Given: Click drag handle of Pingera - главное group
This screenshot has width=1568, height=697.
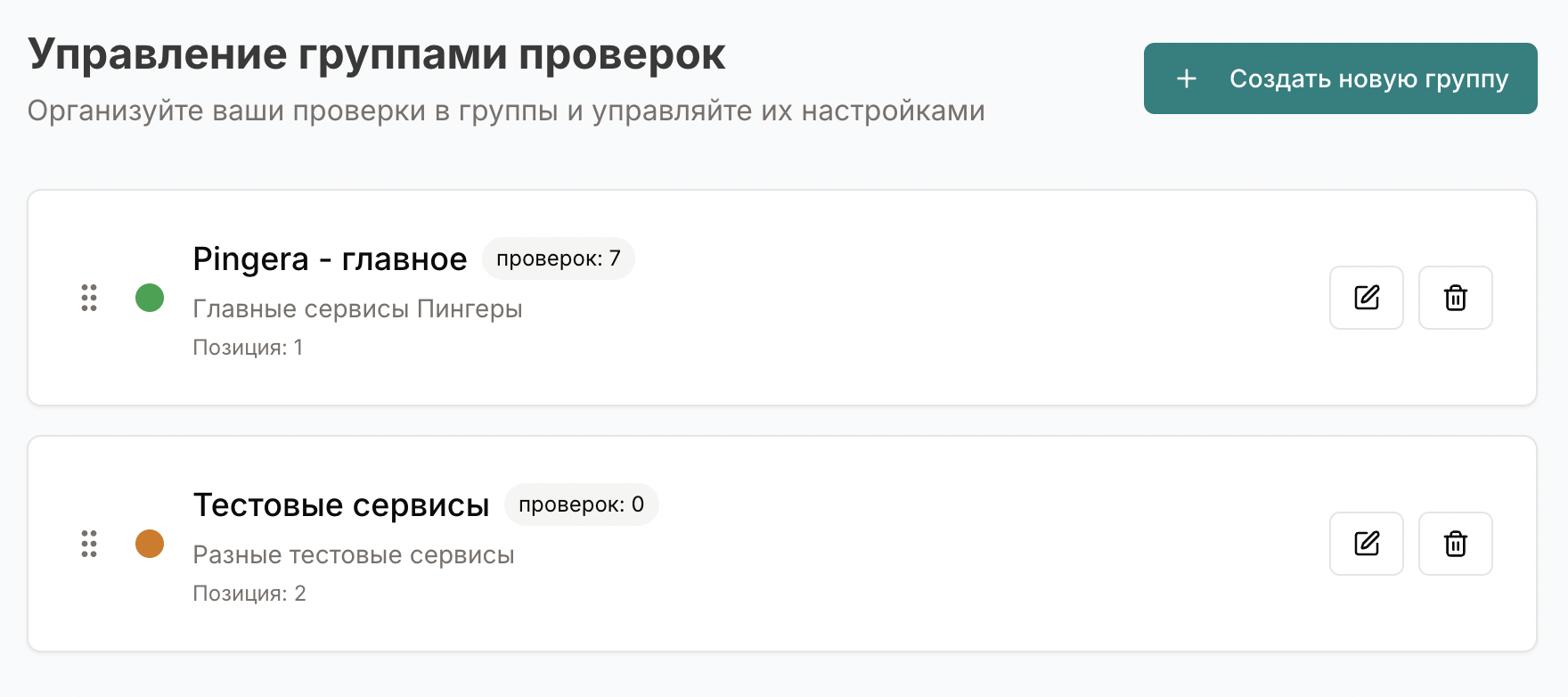Looking at the screenshot, I should pyautogui.click(x=89, y=298).
